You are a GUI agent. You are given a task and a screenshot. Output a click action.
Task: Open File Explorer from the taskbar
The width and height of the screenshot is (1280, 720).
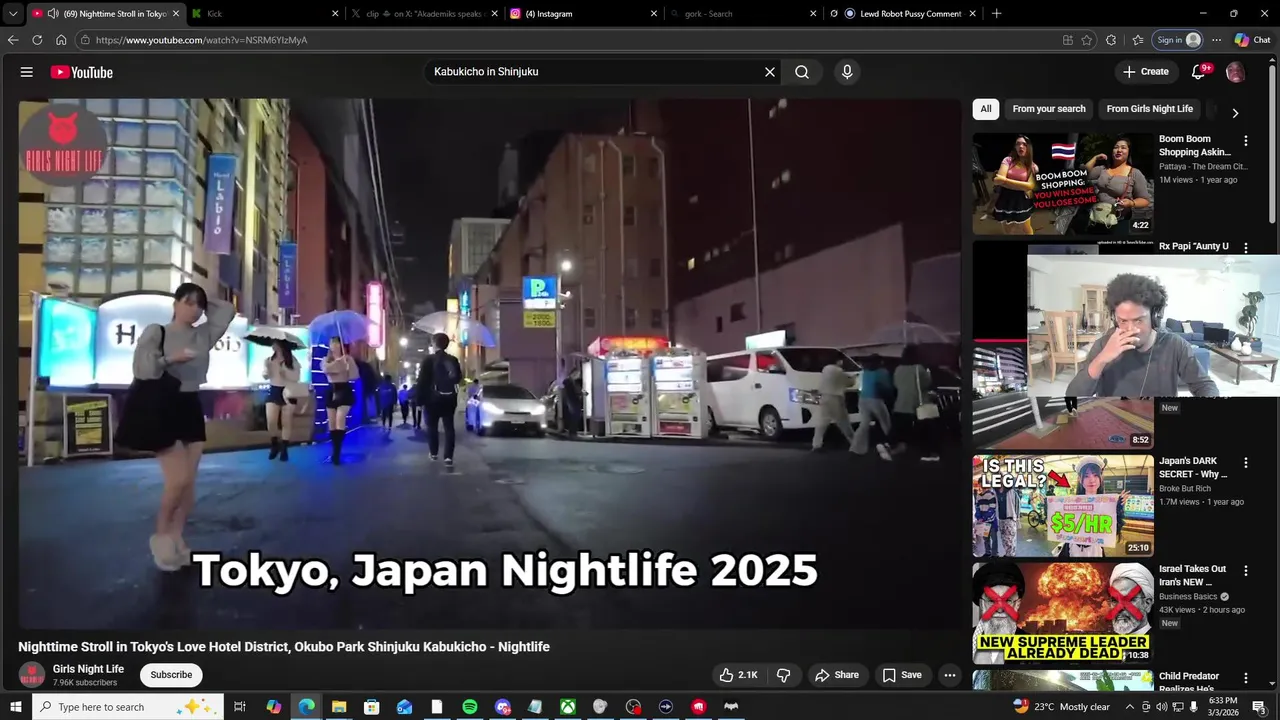pyautogui.click(x=339, y=707)
